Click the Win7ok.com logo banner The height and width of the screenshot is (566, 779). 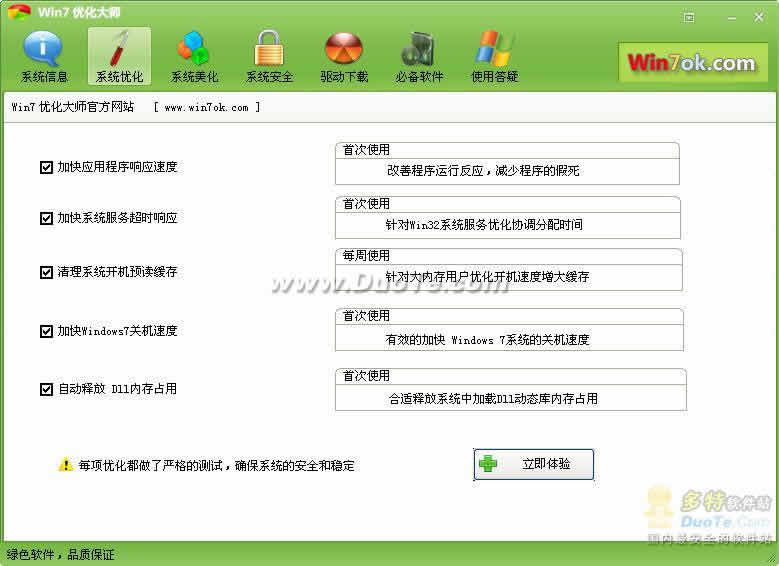point(693,63)
